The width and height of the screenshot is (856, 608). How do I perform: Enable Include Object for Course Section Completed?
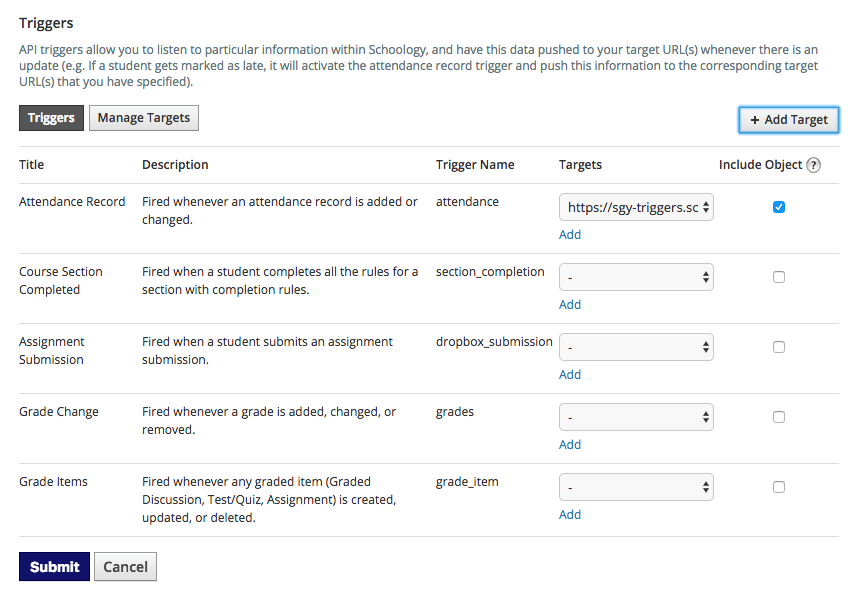(x=779, y=277)
